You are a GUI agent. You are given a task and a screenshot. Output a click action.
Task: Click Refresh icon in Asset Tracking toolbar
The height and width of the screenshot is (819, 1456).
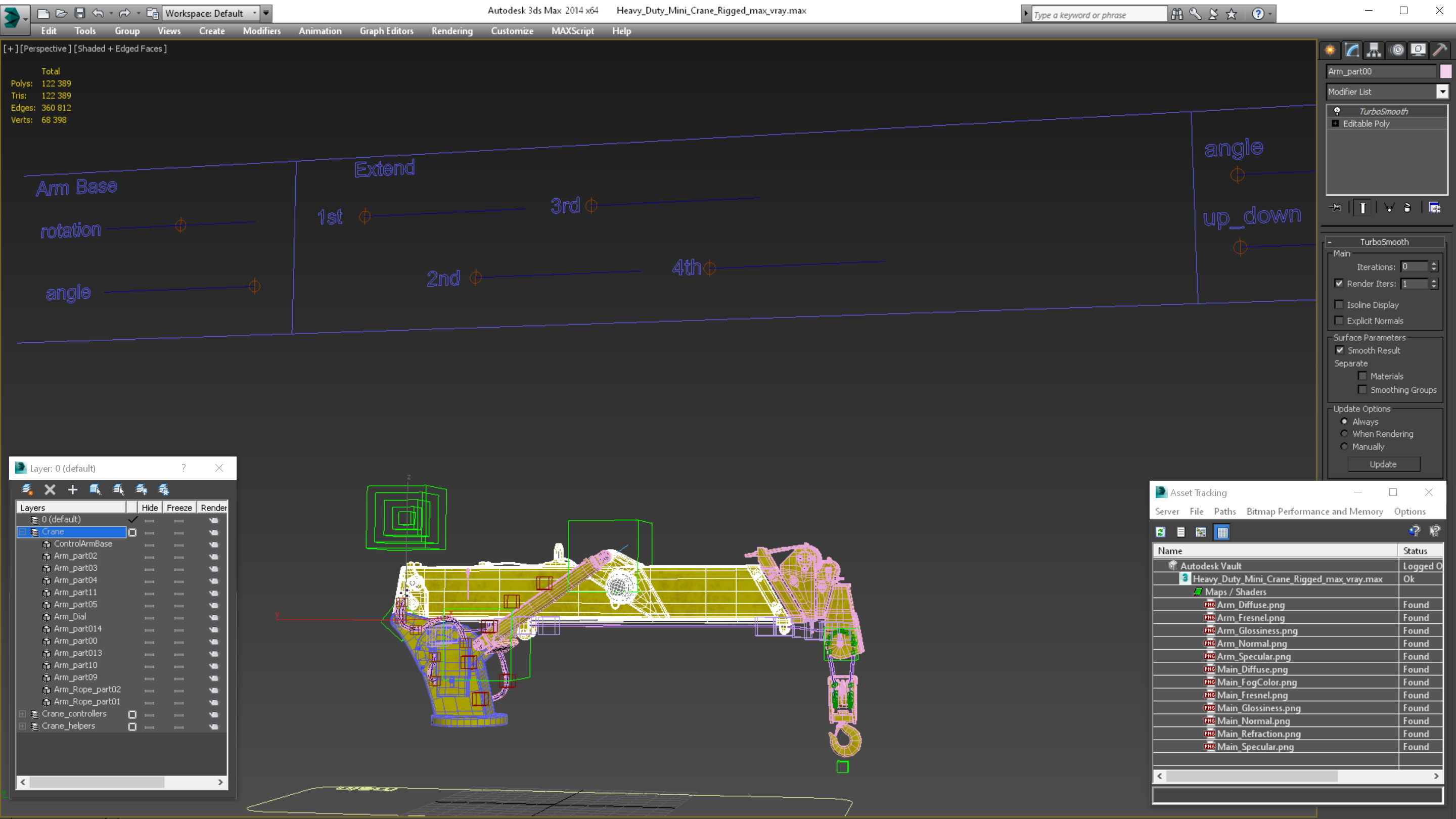coord(1160,532)
